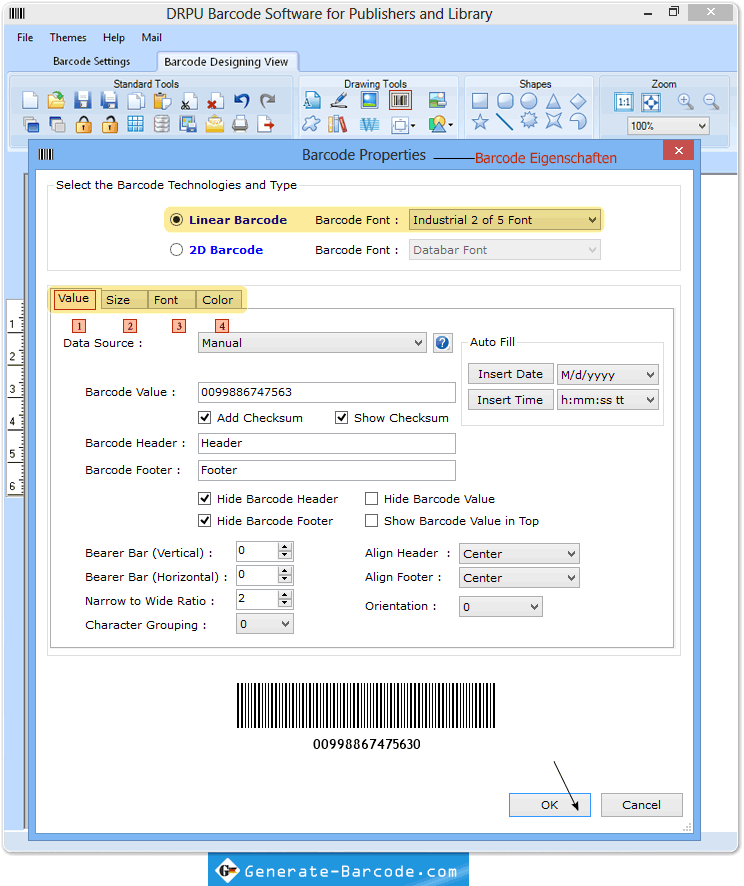Click the Fit to window zoom icon
Screen dimensions: 744x886
[x=651, y=102]
